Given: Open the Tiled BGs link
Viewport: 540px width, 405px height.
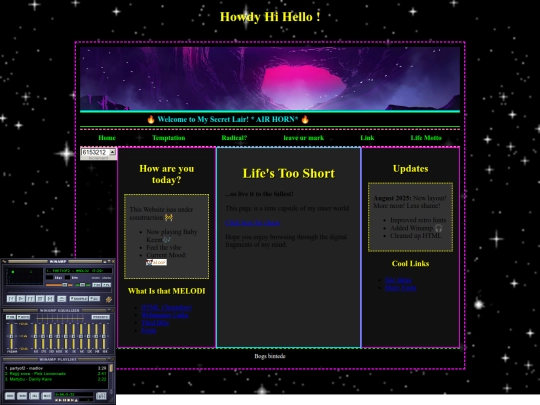Looking at the screenshot, I should 155,323.
